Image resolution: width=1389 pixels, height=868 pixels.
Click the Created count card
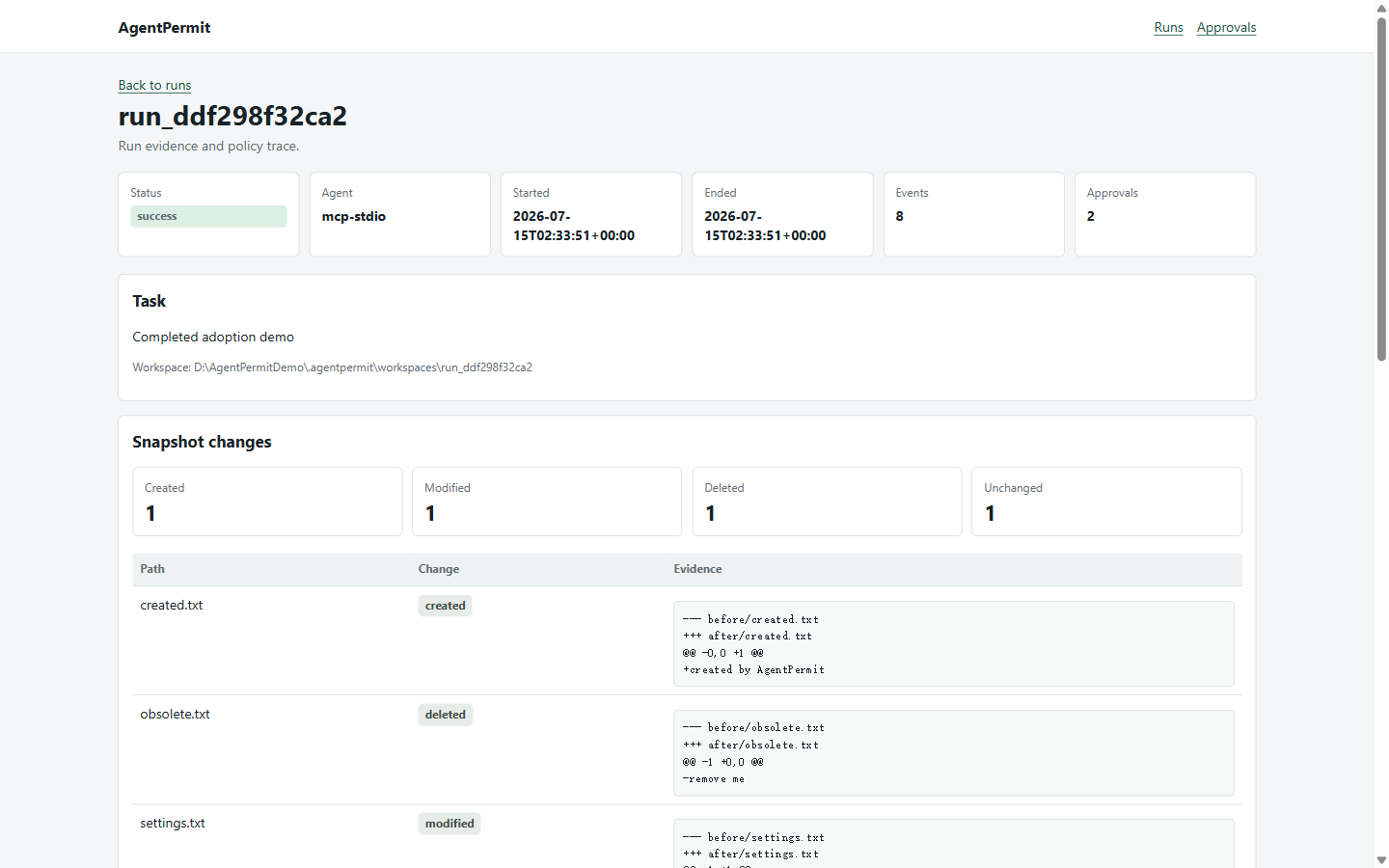267,502
